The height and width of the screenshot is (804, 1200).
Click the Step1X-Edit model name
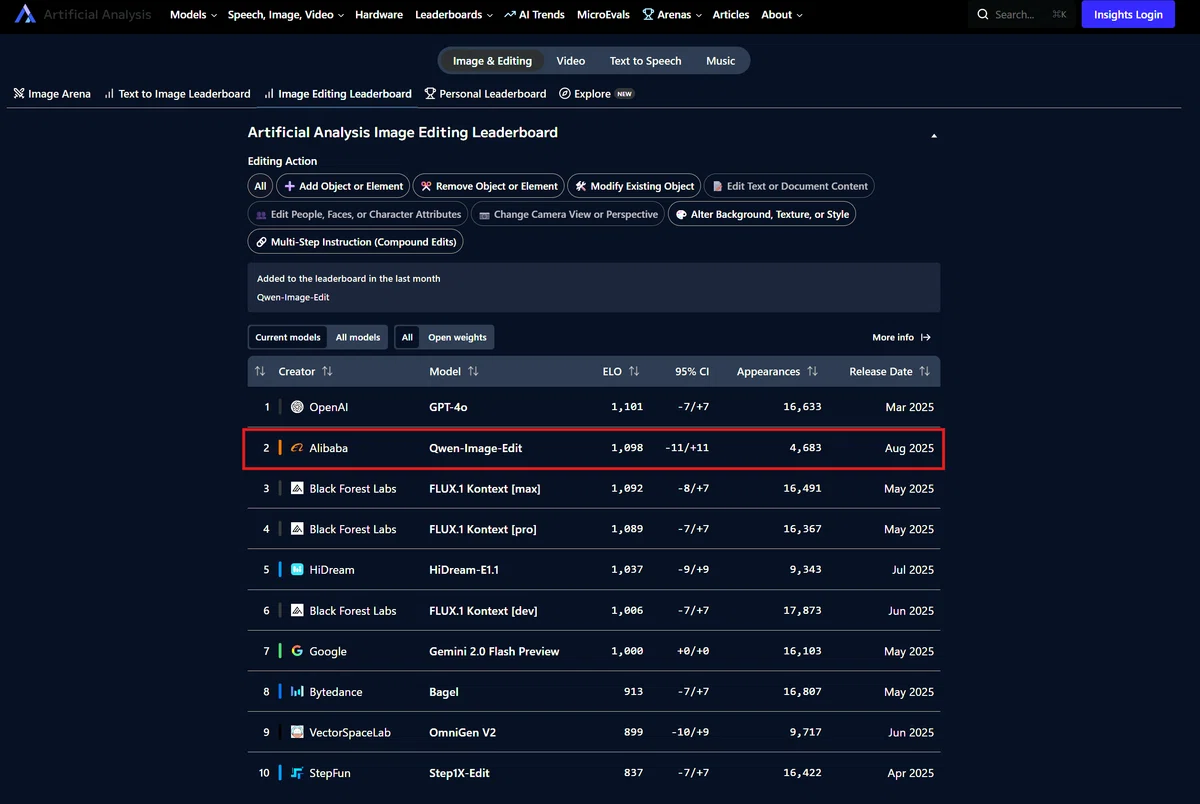459,773
